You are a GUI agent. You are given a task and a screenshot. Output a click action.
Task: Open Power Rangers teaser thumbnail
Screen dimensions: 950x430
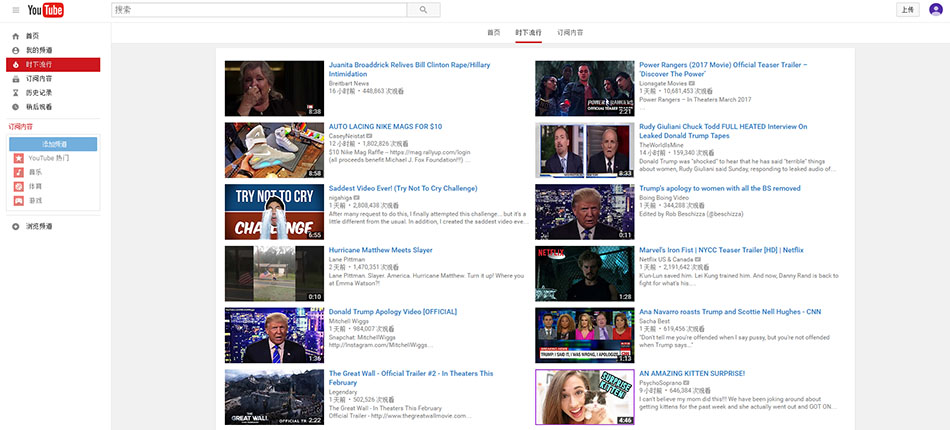585,88
